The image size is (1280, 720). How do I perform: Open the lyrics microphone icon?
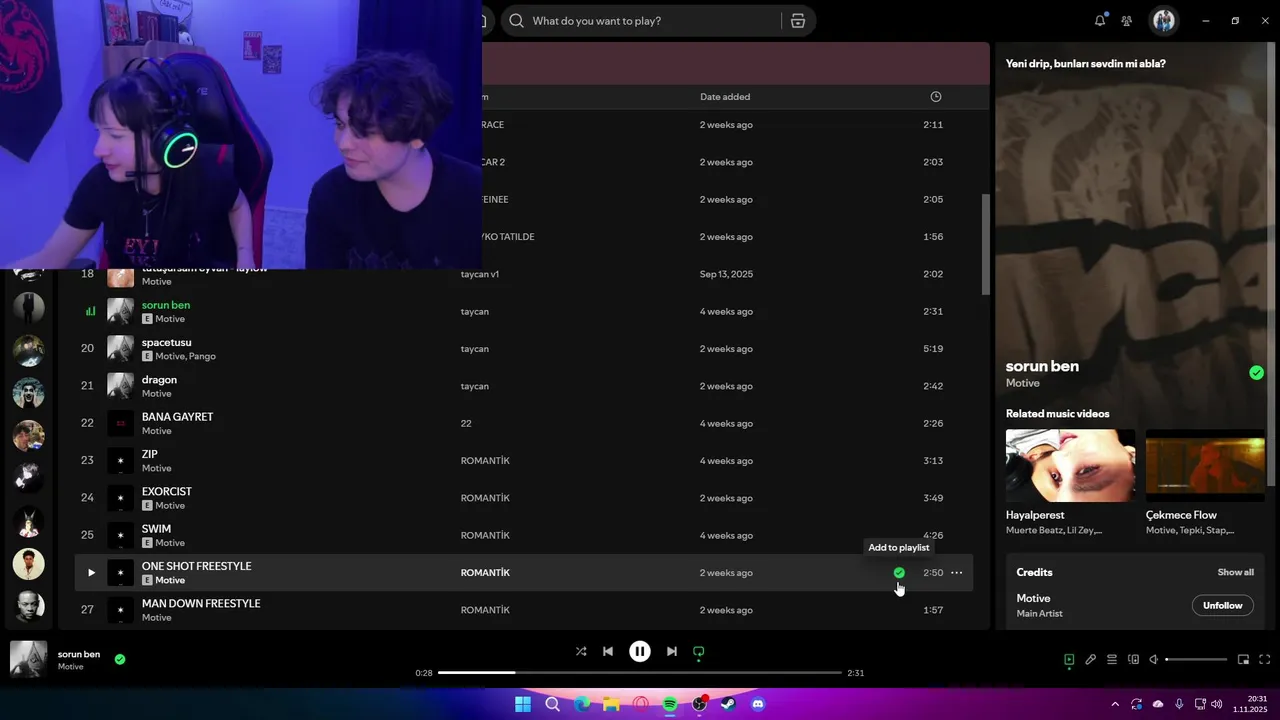[1091, 659]
